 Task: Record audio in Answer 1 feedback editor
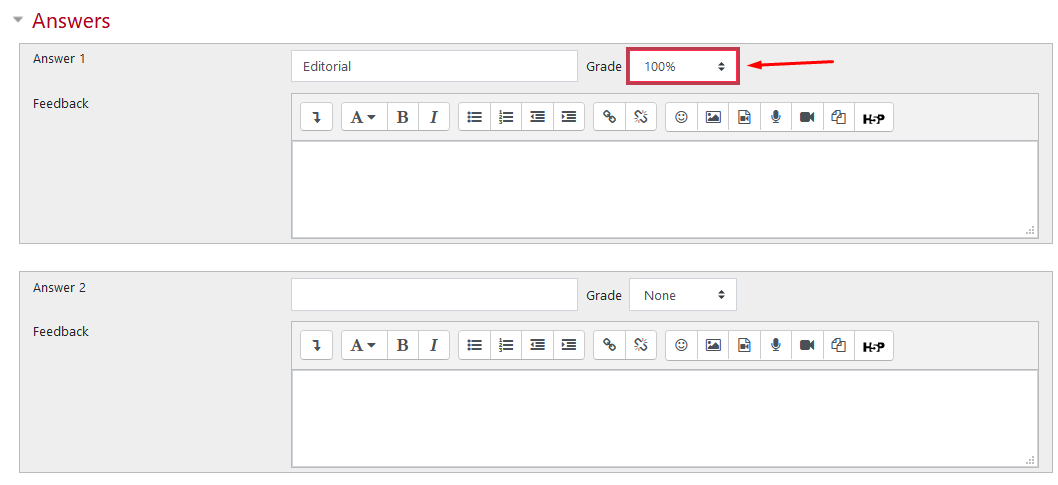[x=775, y=117]
